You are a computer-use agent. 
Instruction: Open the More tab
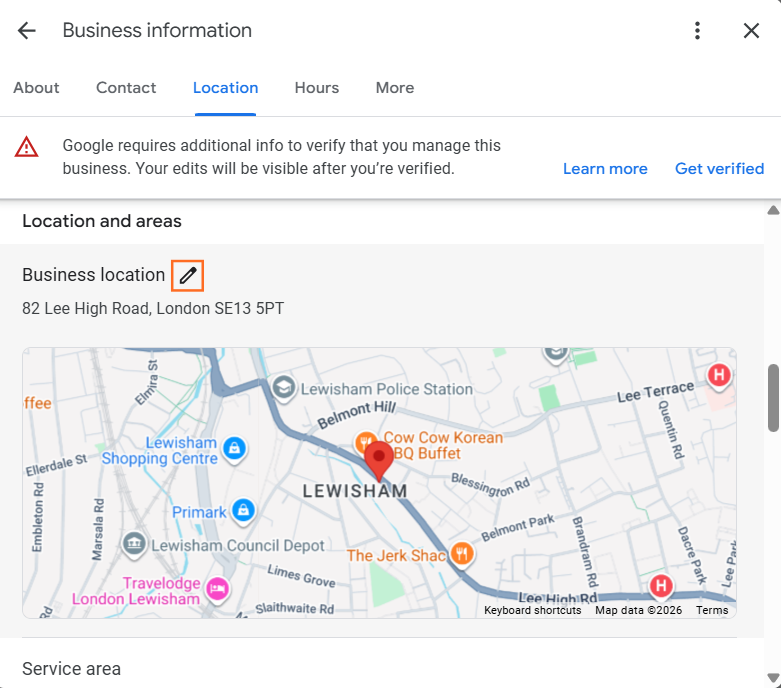(395, 88)
